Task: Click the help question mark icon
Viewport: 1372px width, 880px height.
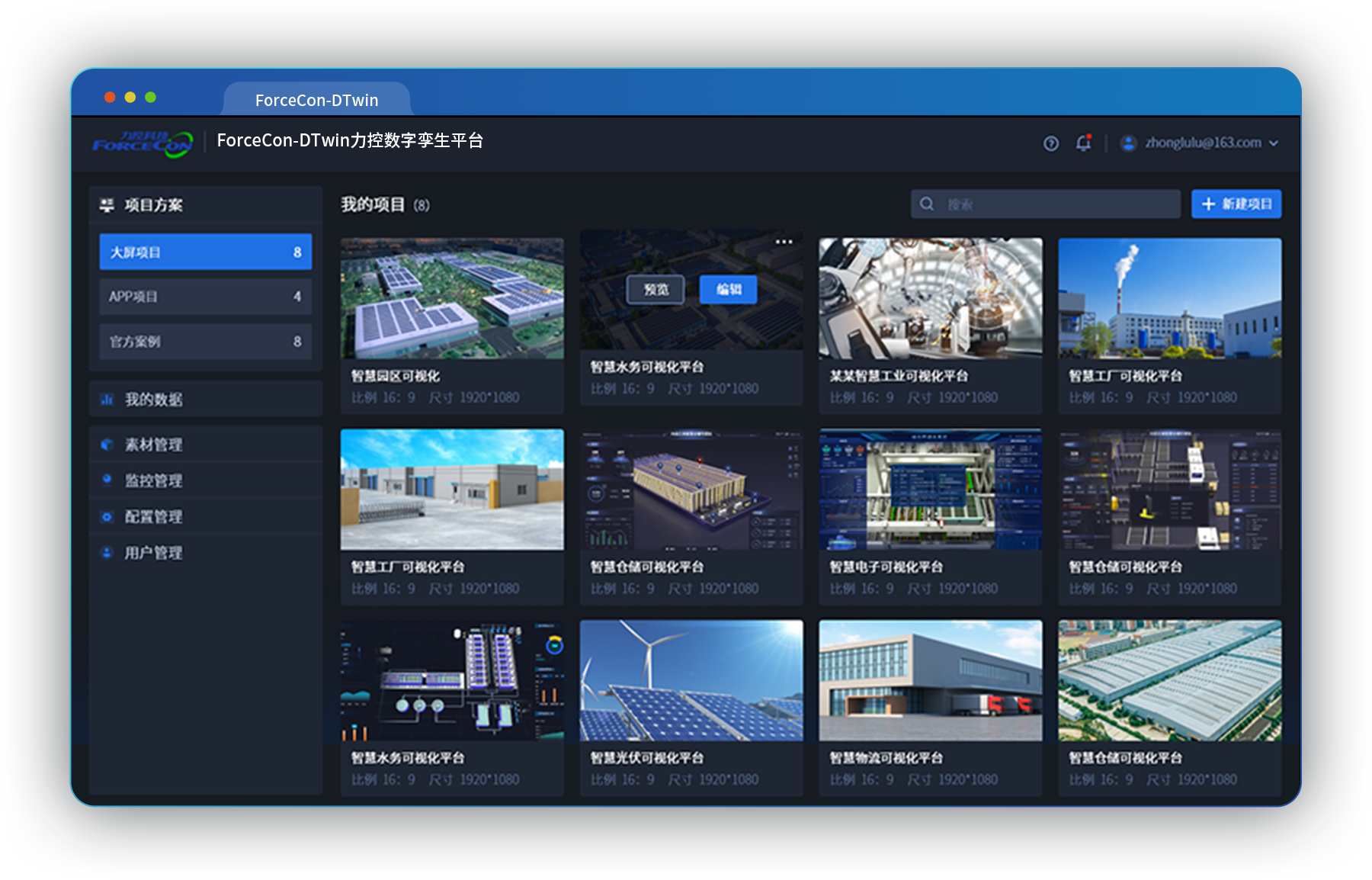Action: 1051,143
